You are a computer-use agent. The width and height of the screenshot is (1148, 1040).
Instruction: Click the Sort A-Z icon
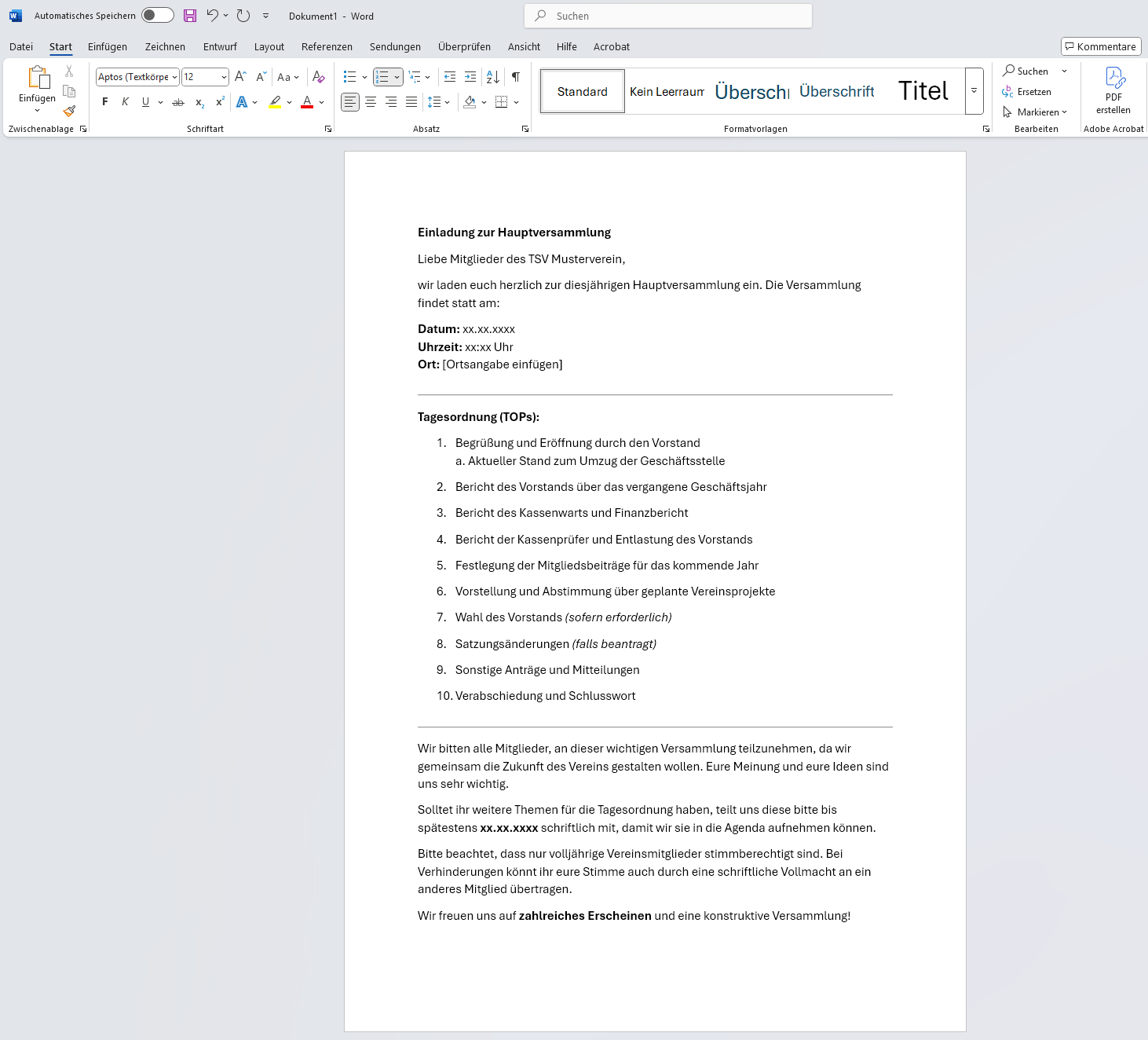pos(492,77)
